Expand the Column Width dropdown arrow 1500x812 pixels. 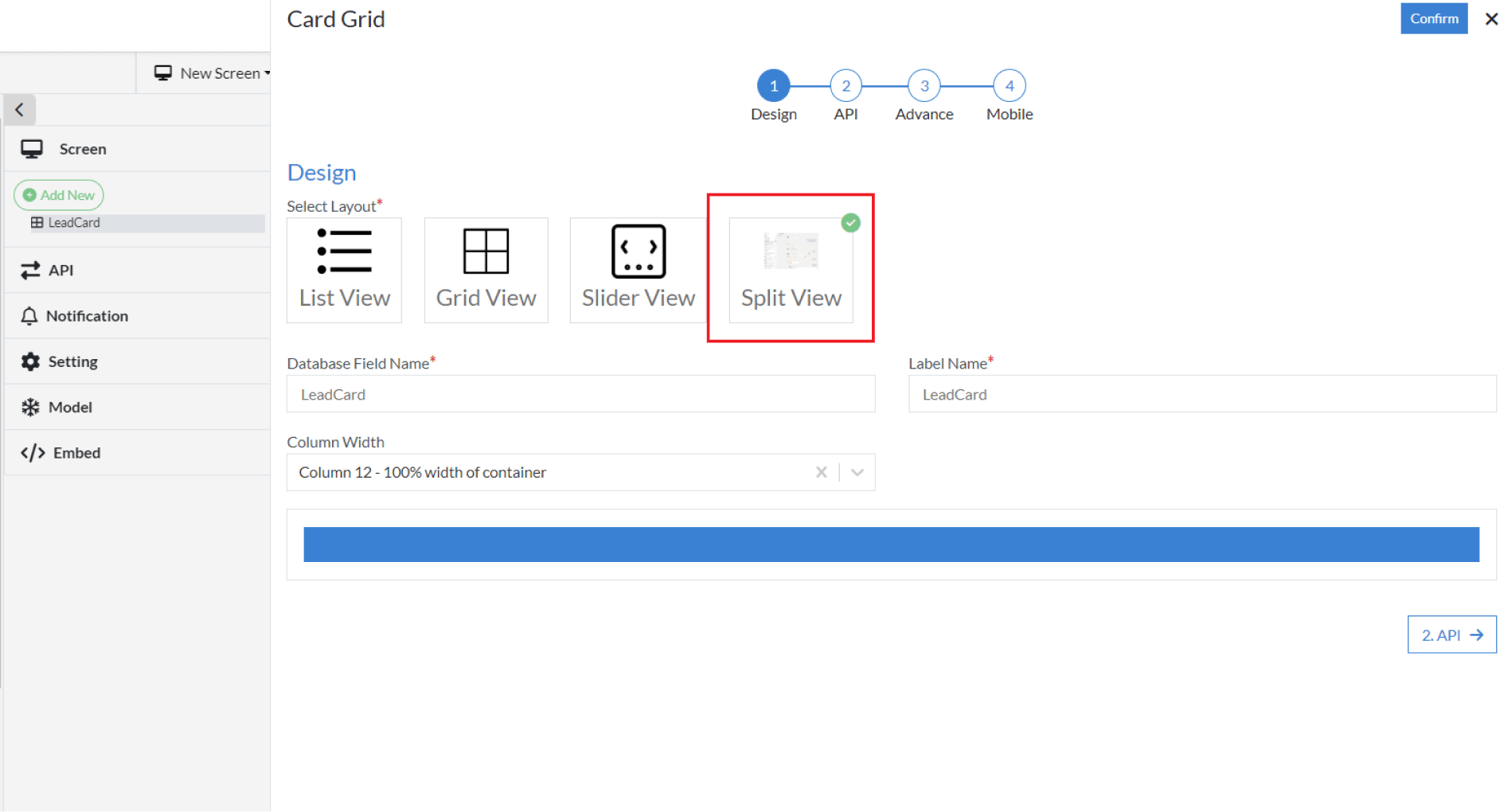click(857, 473)
